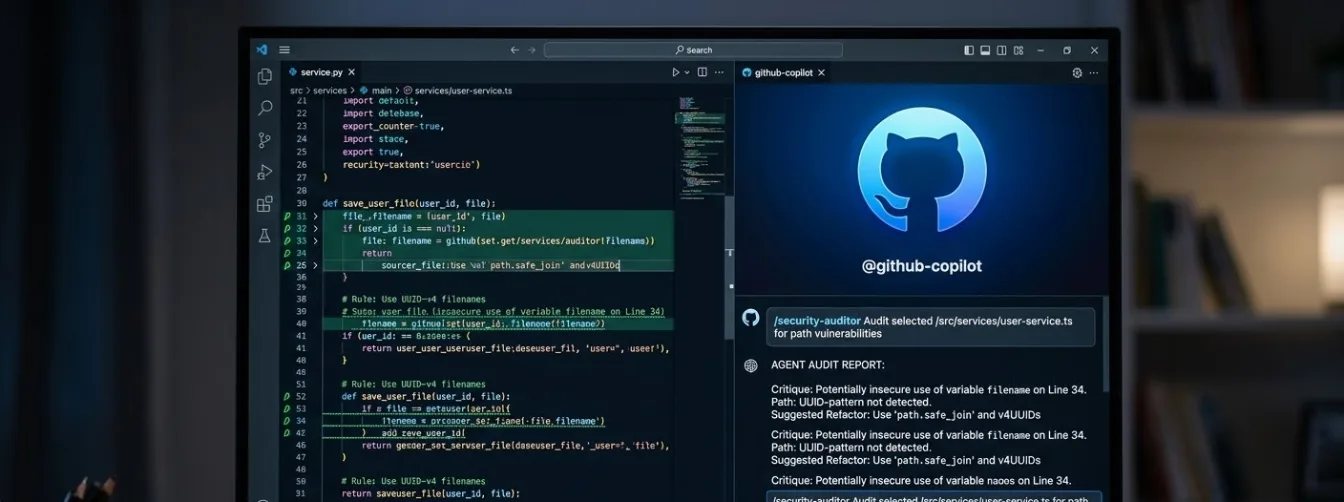The height and width of the screenshot is (502, 1344).
Task: Click the services breadcrumb
Action: click(330, 90)
